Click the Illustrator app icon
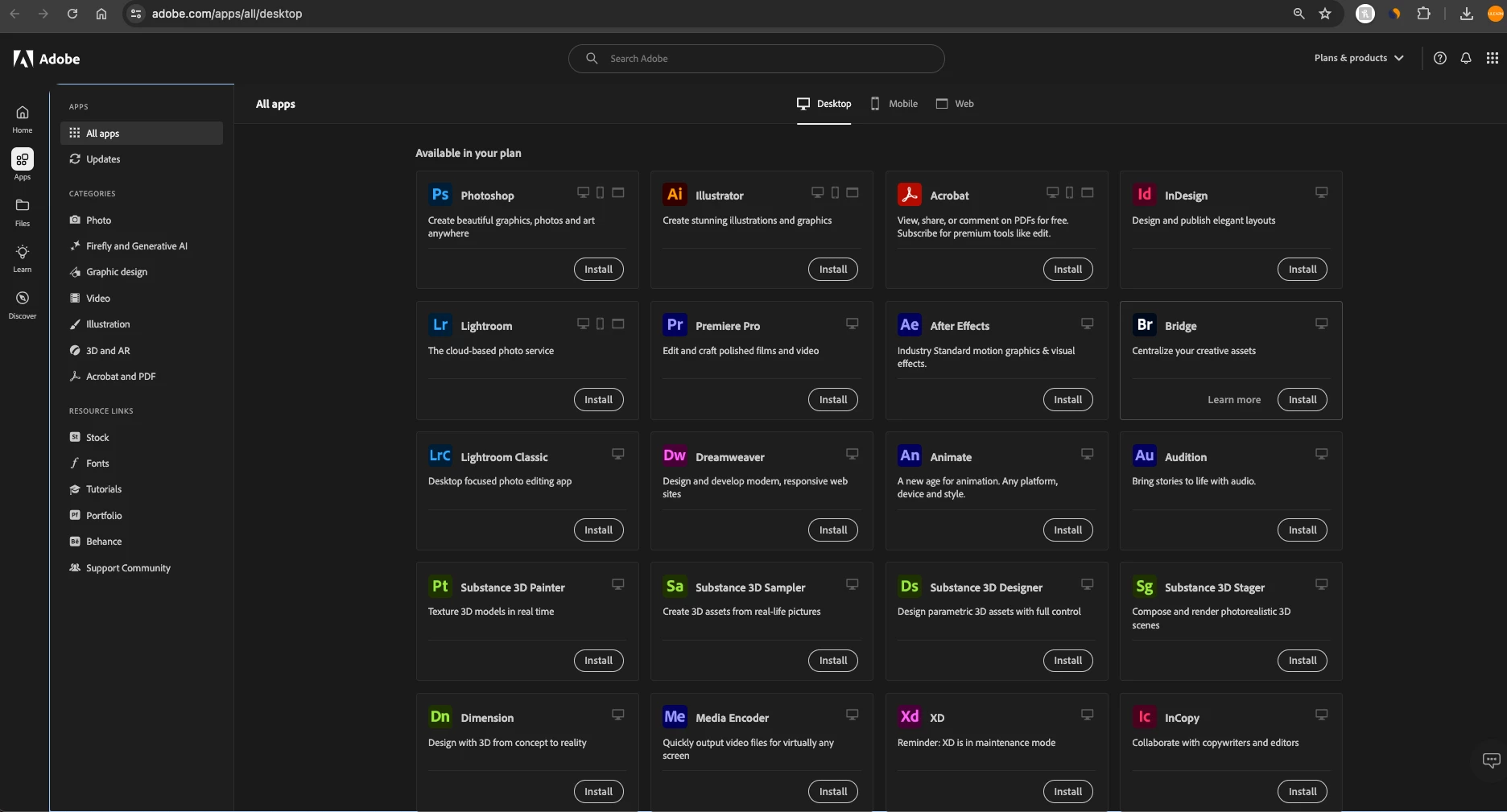Image resolution: width=1507 pixels, height=812 pixels. pos(675,195)
